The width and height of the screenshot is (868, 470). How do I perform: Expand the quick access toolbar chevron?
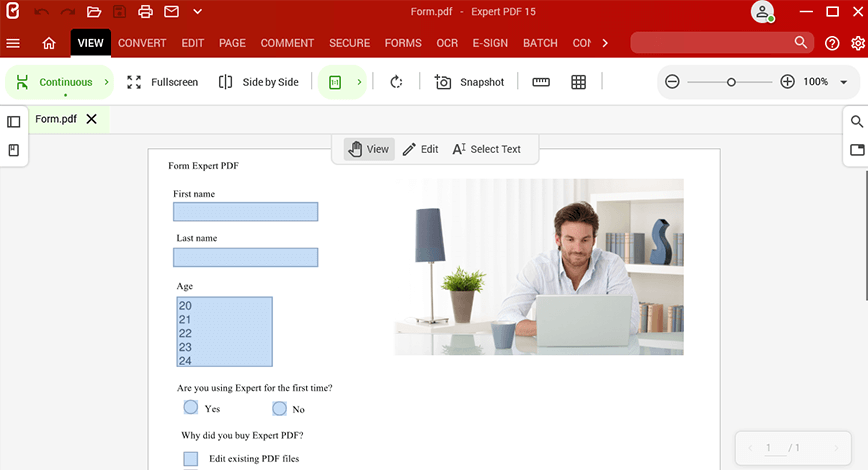(x=197, y=12)
